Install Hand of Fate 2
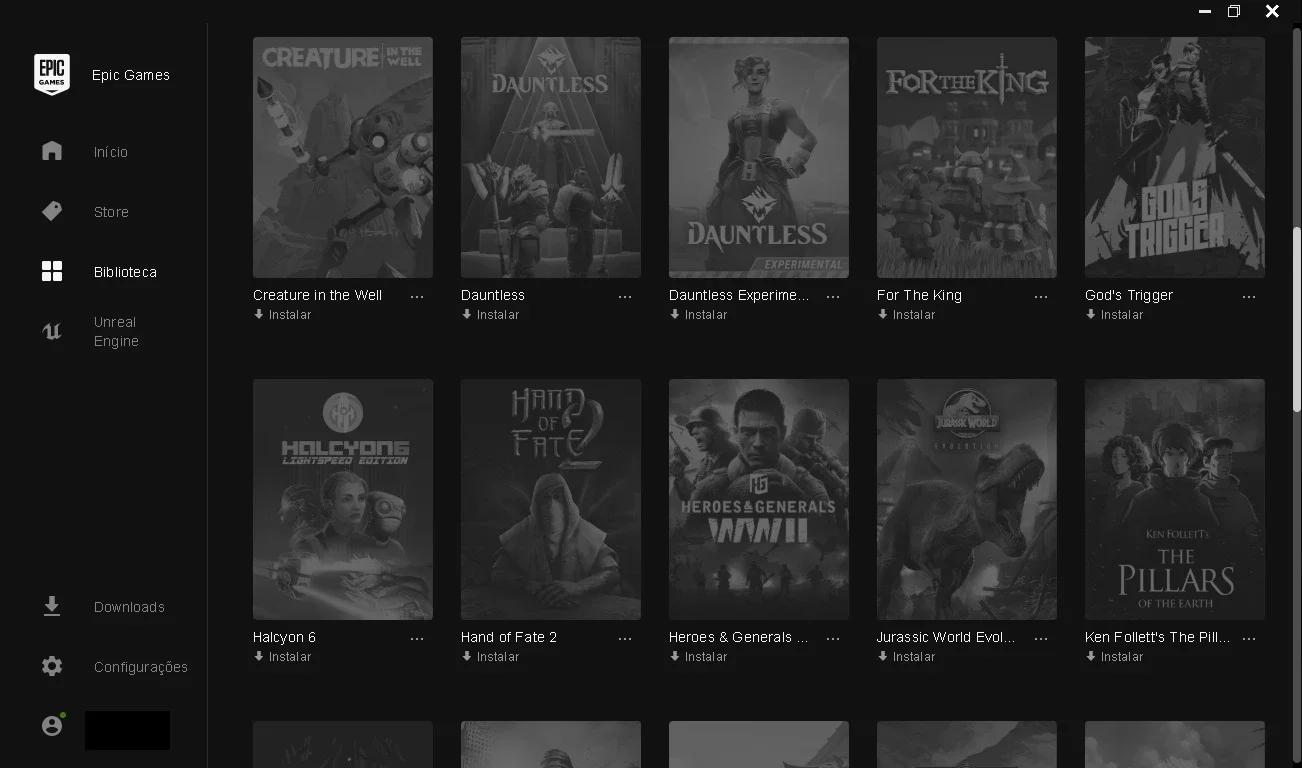 click(490, 657)
